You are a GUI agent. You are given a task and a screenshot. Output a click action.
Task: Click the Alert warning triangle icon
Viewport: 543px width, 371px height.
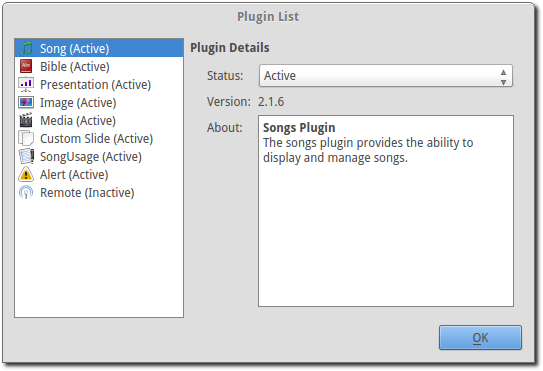tap(26, 174)
